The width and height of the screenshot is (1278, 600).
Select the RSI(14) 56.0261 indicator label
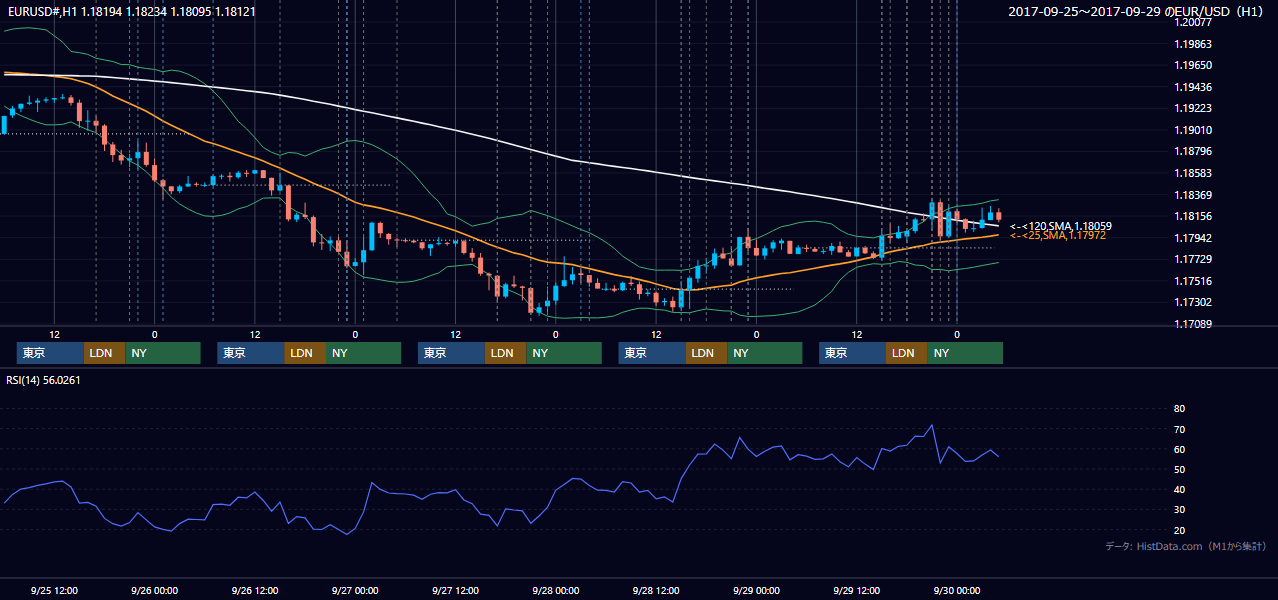click(x=43, y=379)
